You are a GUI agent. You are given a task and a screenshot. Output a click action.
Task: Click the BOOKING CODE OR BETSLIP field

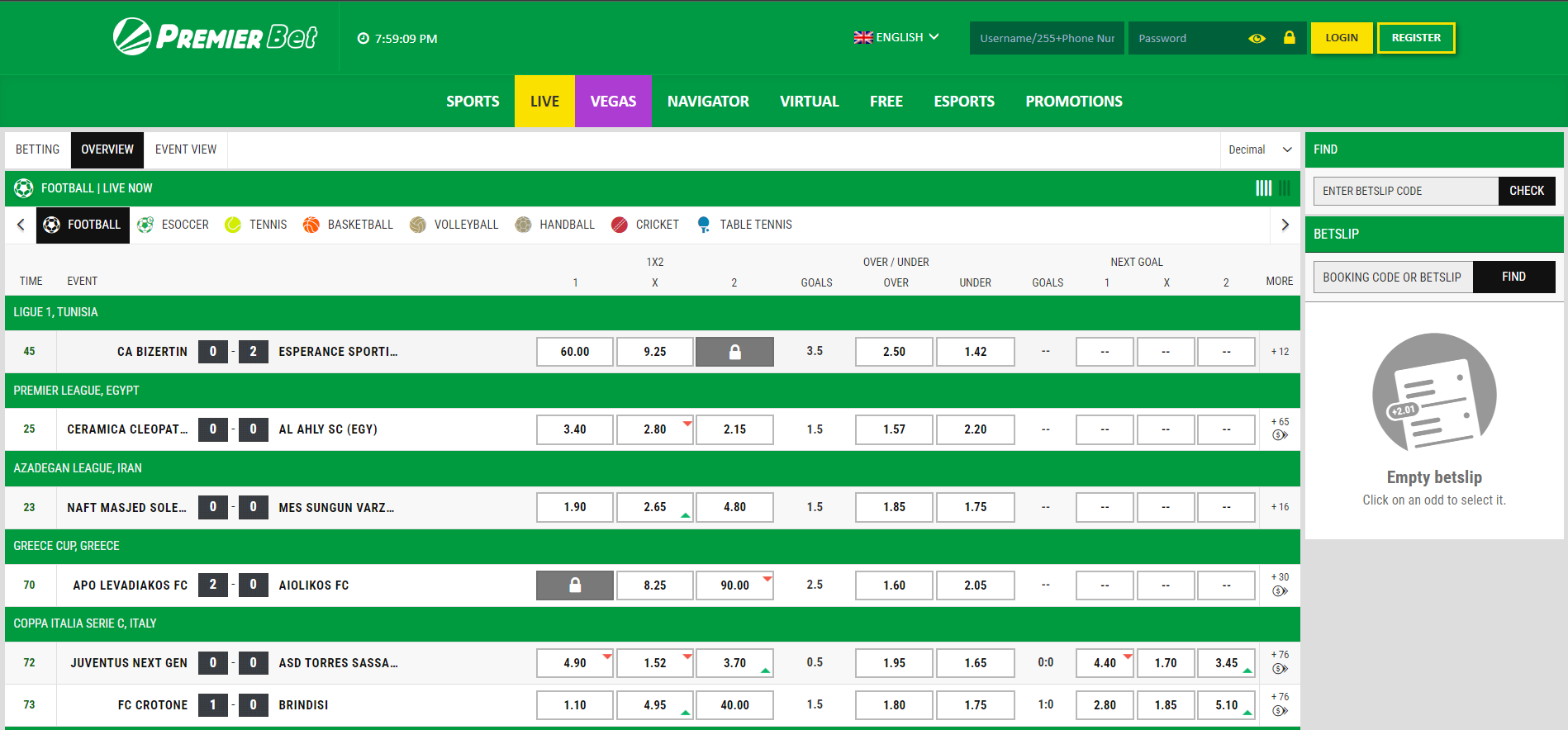pos(1393,277)
